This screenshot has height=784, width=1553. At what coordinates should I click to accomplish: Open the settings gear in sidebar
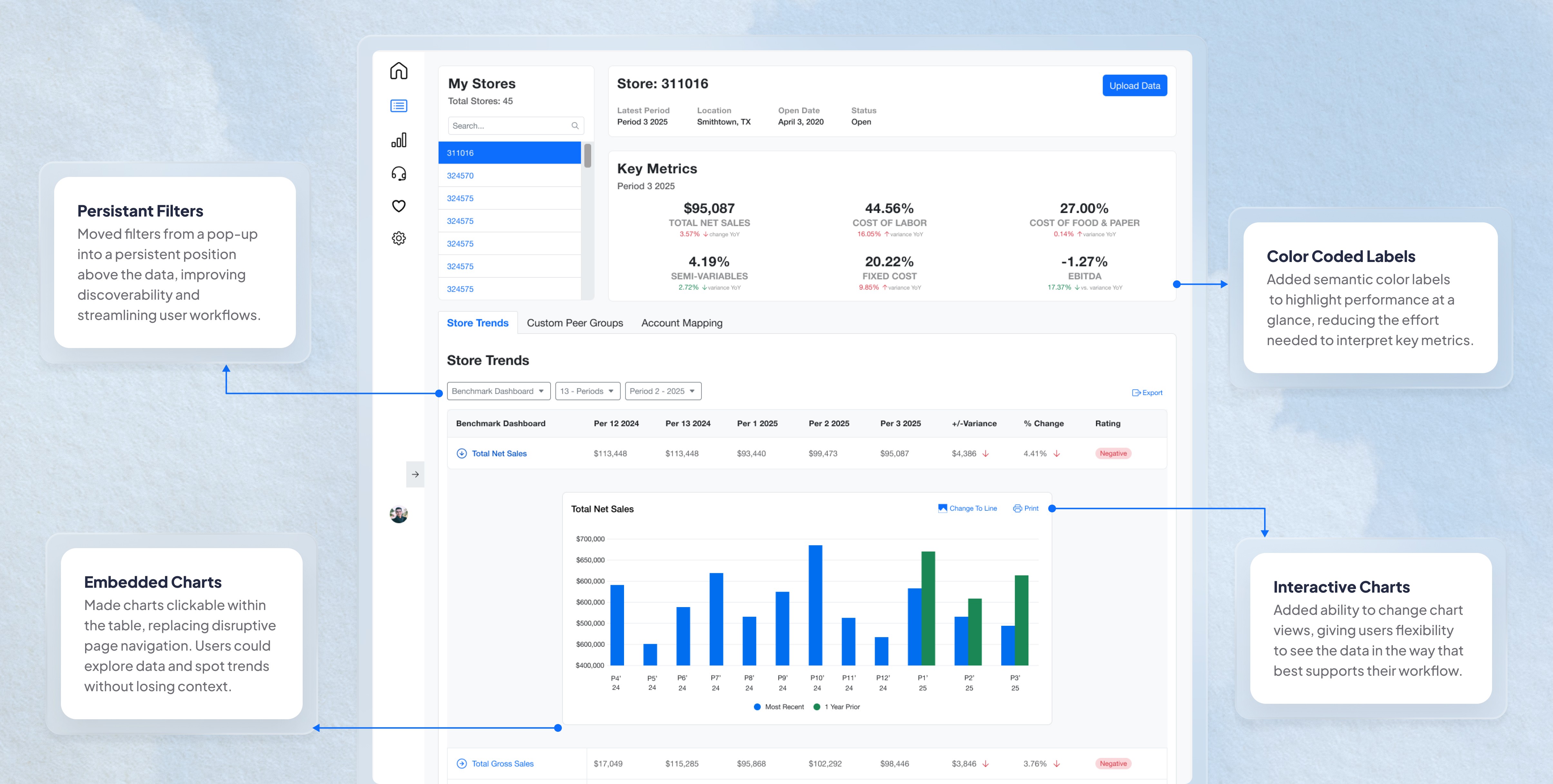click(398, 238)
